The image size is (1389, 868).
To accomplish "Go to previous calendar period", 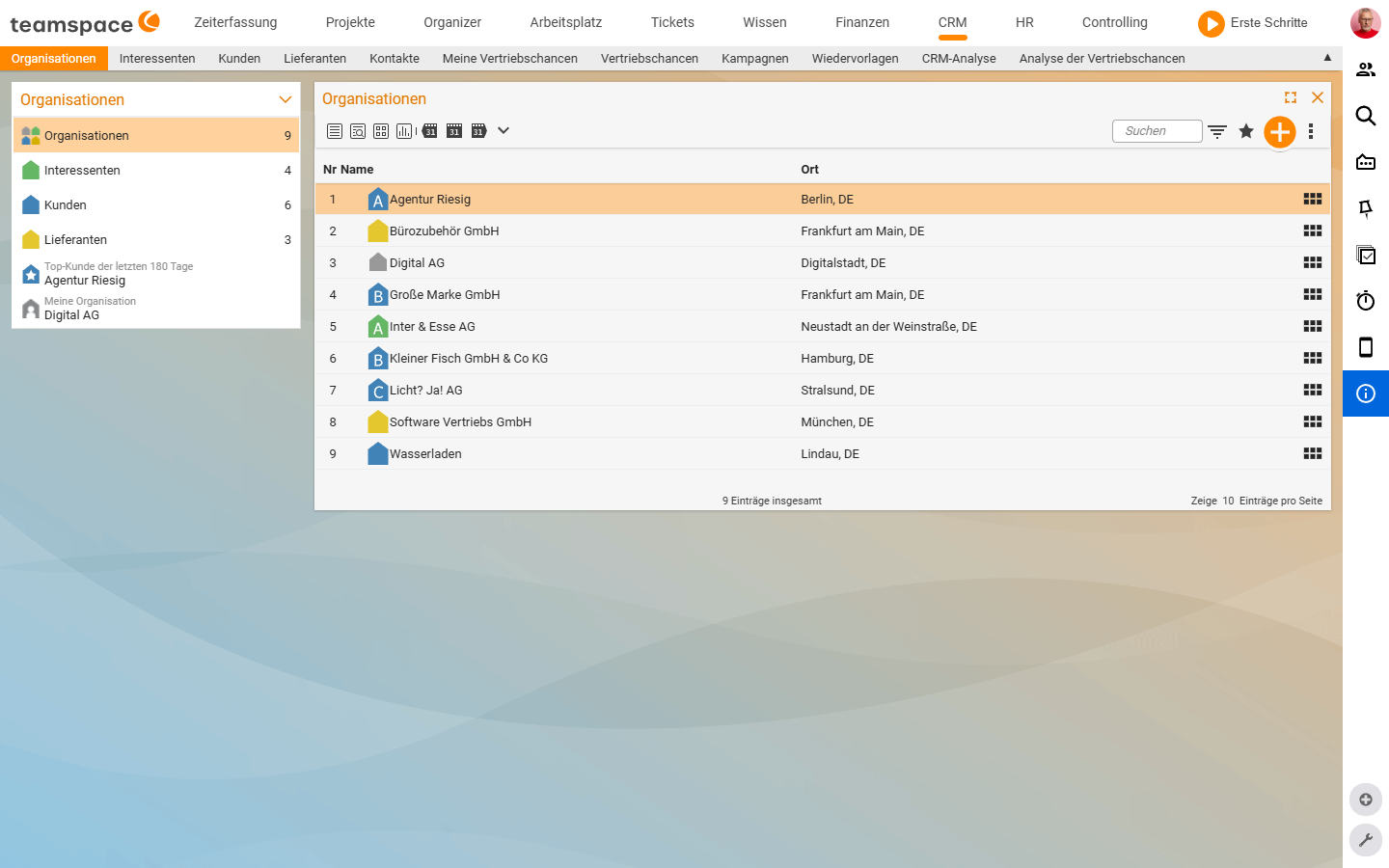I will coord(430,131).
